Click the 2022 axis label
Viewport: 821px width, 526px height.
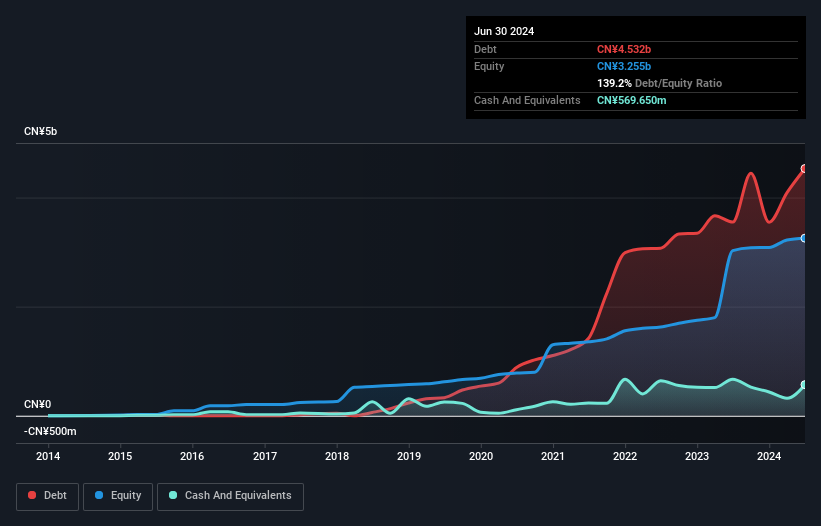(x=625, y=456)
